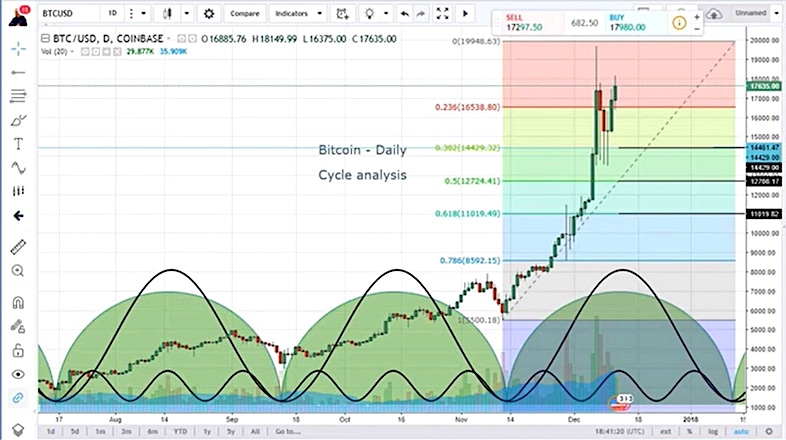The height and width of the screenshot is (440, 786).
Task: Select the 5y time range
Action: tap(231, 431)
